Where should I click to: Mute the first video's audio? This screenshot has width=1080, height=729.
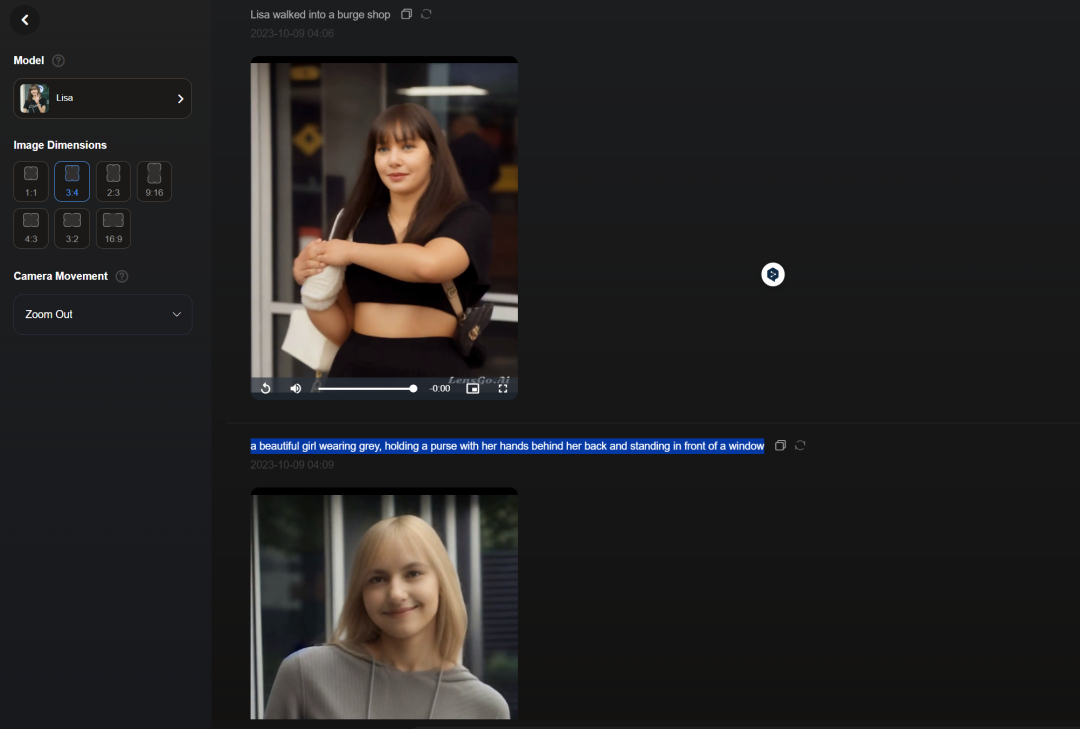[295, 389]
